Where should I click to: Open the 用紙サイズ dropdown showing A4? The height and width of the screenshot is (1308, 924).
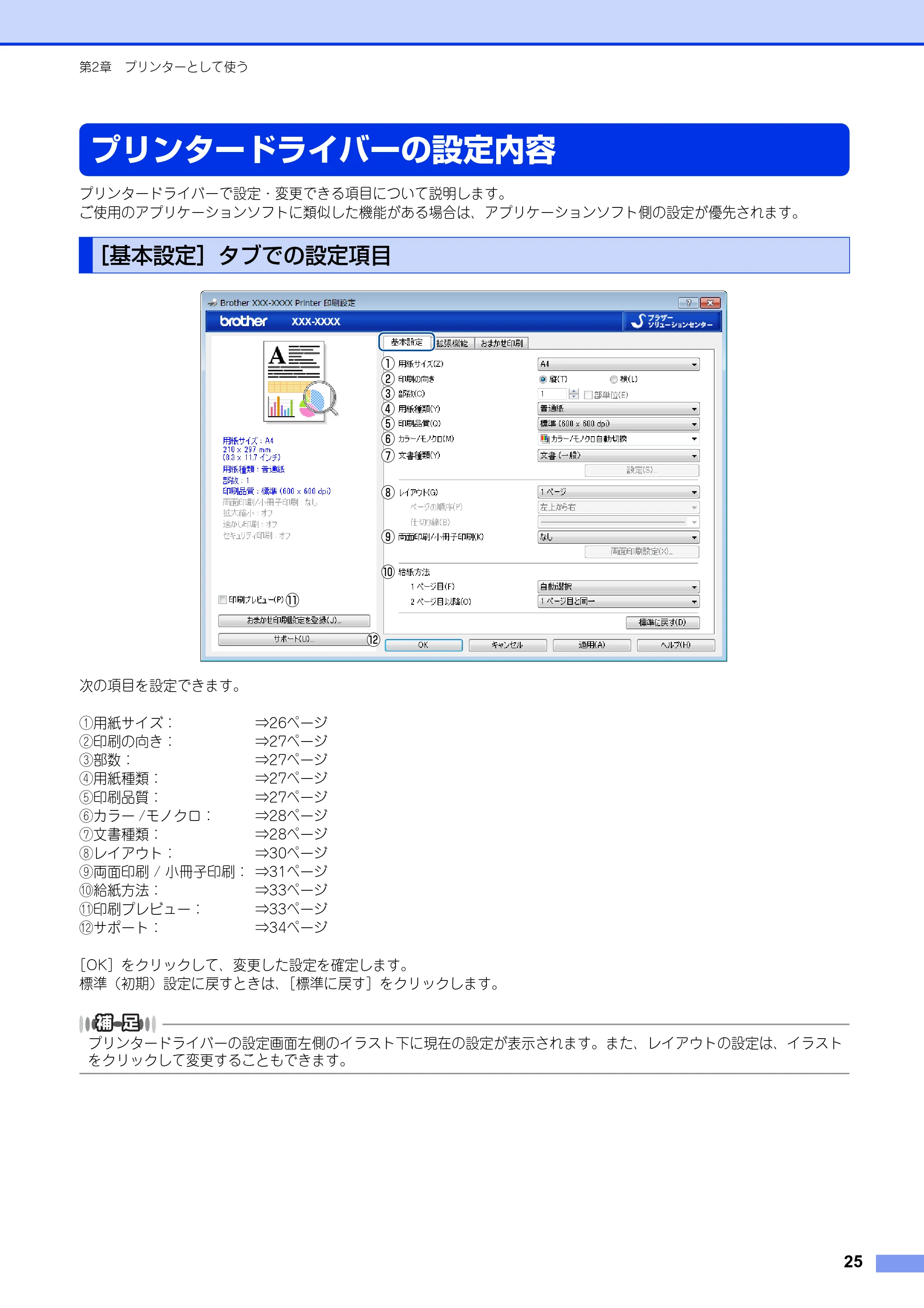(x=619, y=364)
